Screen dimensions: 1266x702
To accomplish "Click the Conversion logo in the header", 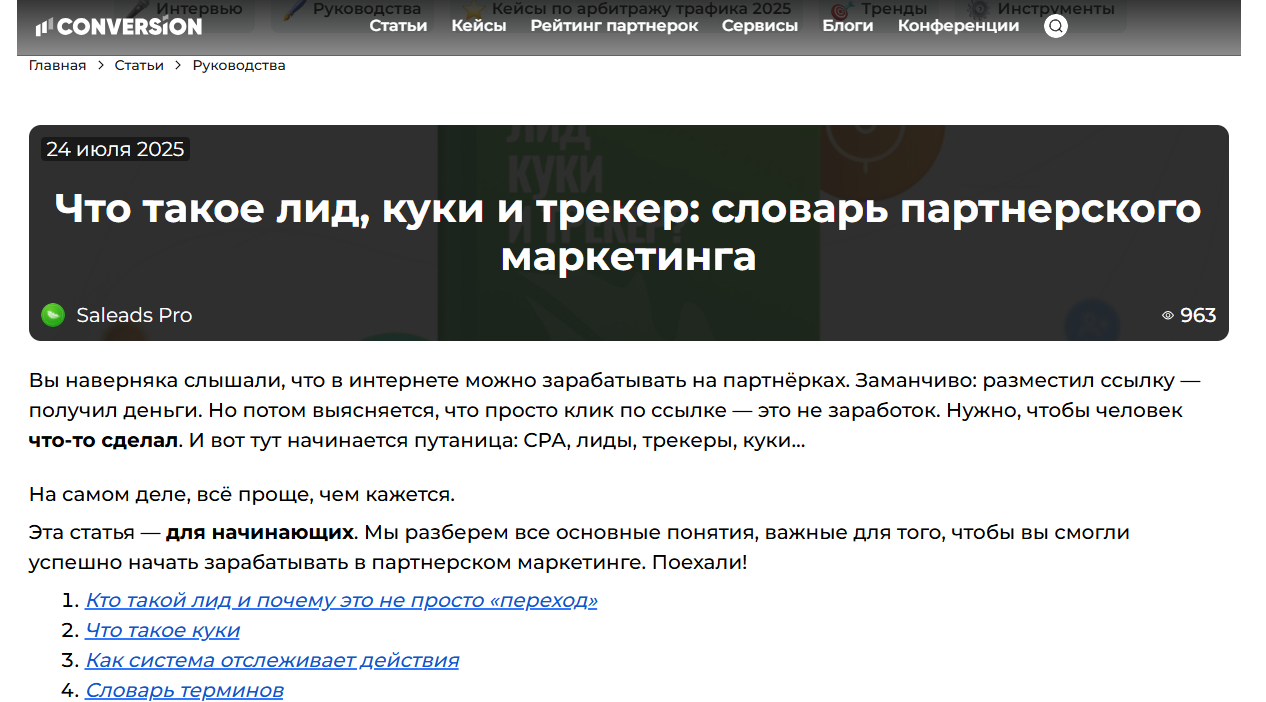I will click(119, 26).
